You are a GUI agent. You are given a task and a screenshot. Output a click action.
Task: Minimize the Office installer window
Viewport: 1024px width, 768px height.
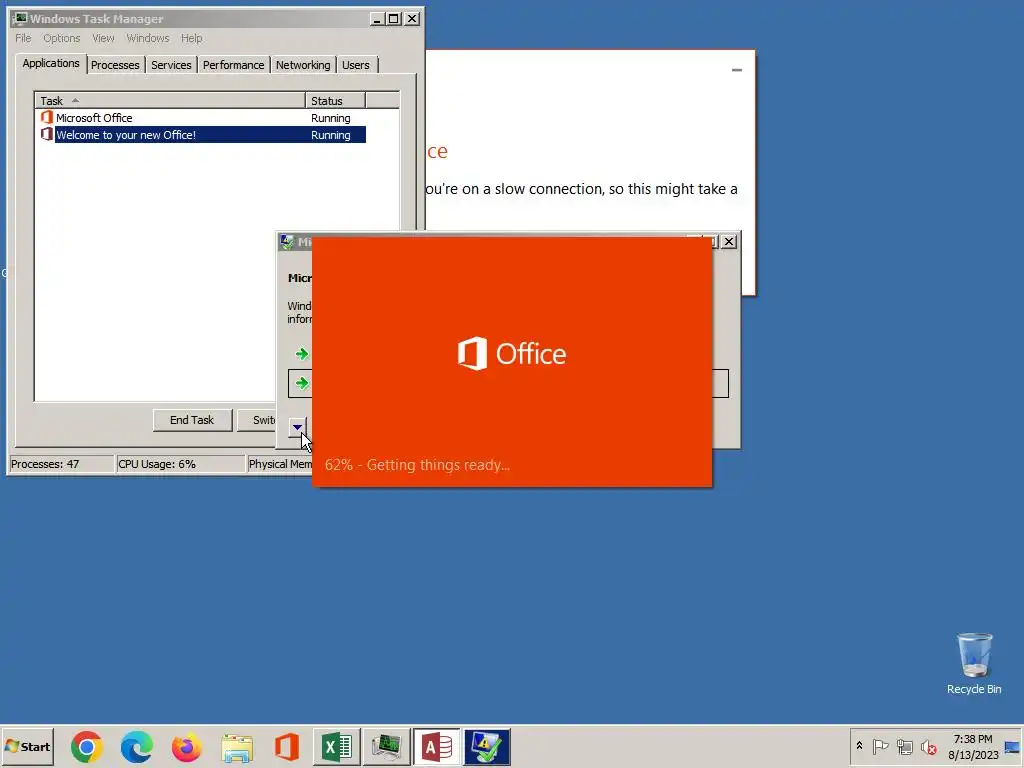coord(737,70)
